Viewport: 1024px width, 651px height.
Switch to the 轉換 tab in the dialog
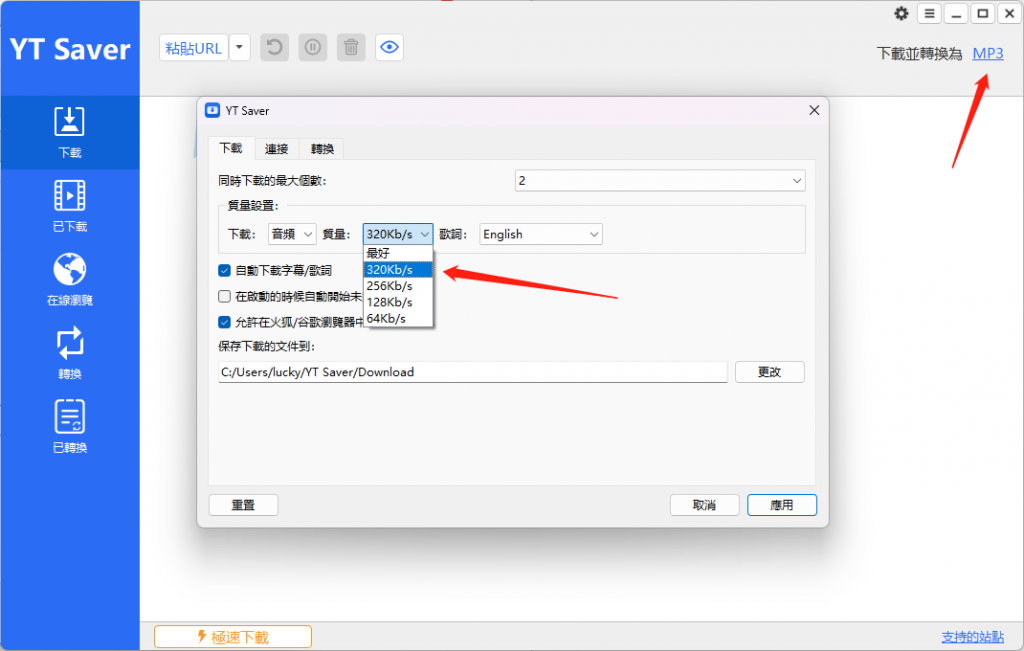tap(322, 149)
